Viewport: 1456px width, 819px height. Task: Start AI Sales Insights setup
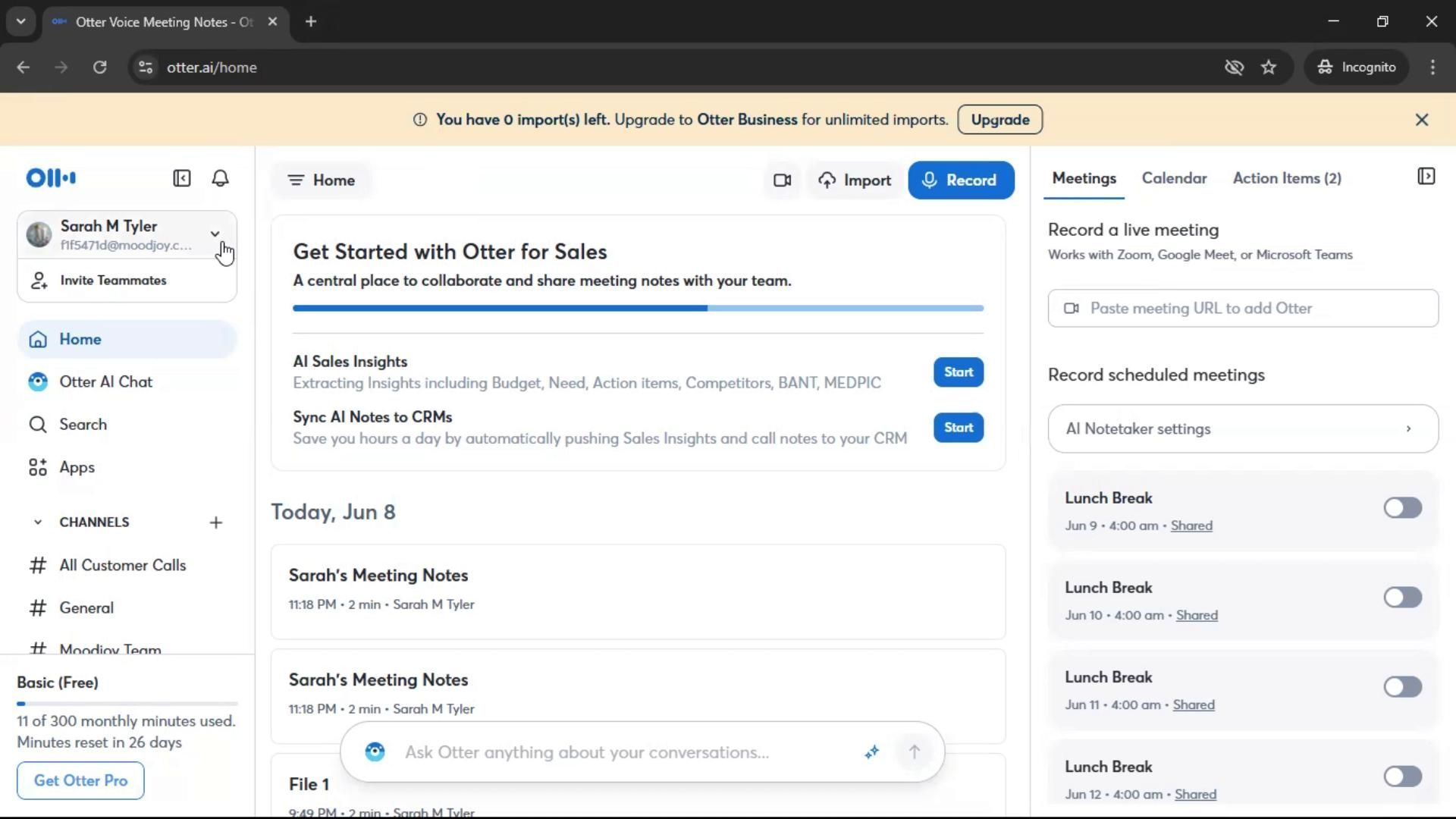coord(958,372)
